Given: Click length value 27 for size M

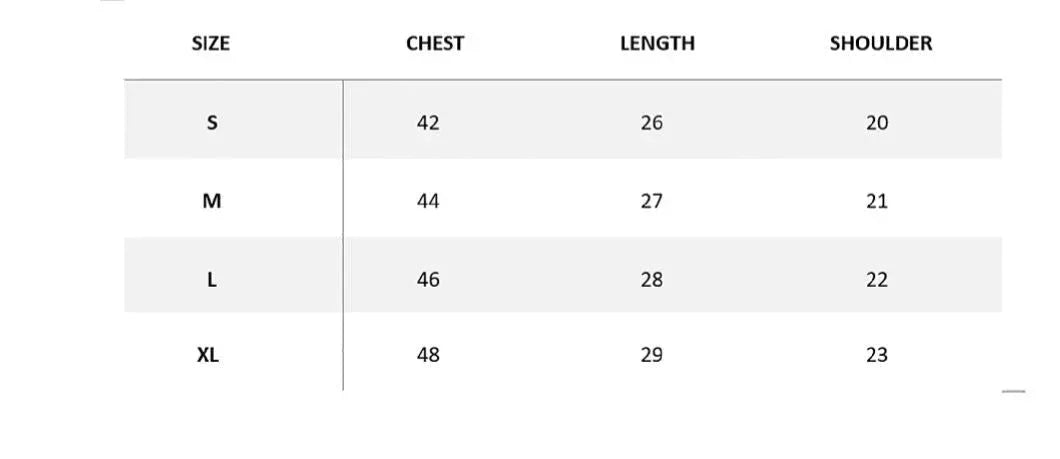Looking at the screenshot, I should coord(652,201).
